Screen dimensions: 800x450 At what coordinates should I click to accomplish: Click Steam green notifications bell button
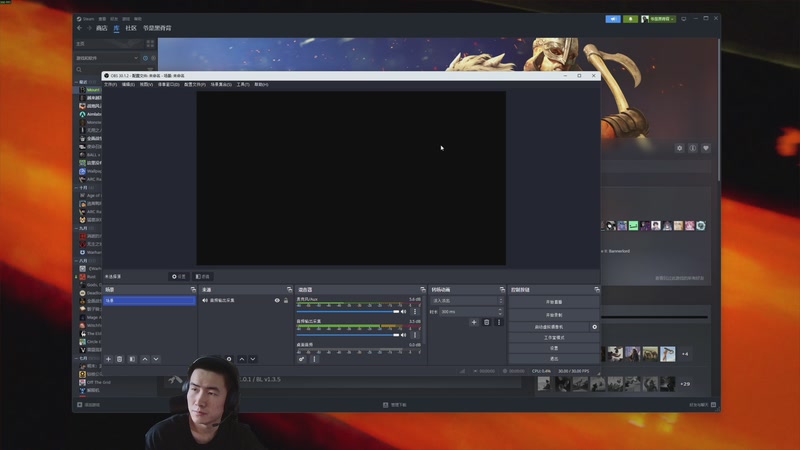(x=630, y=19)
